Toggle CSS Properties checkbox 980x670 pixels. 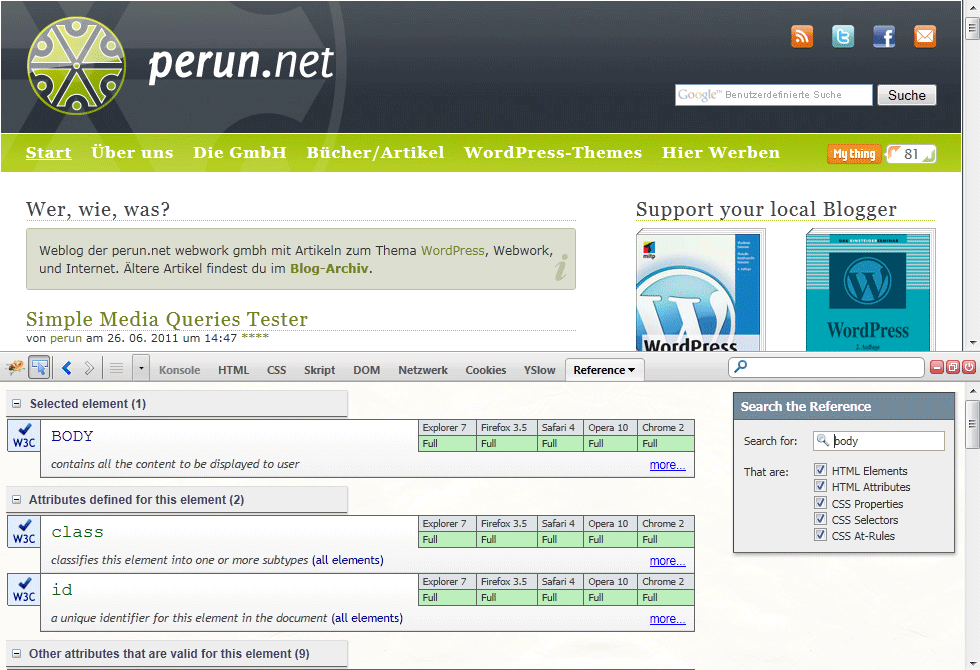point(821,502)
